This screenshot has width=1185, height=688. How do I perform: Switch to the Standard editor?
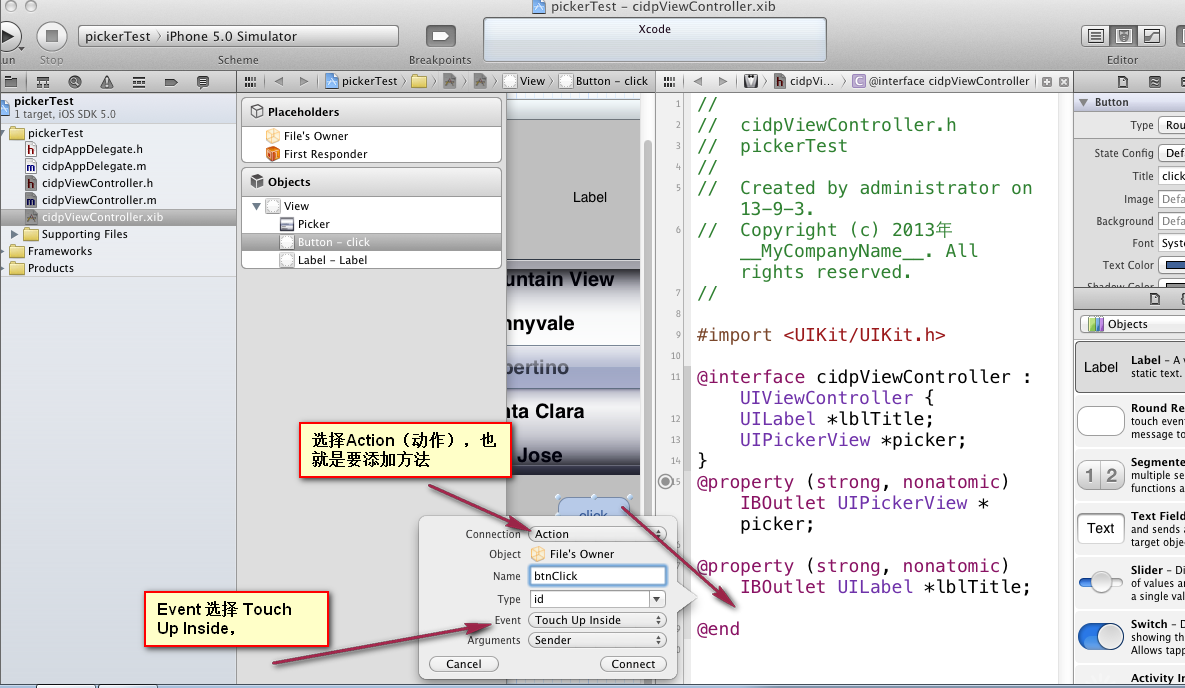[x=1096, y=36]
